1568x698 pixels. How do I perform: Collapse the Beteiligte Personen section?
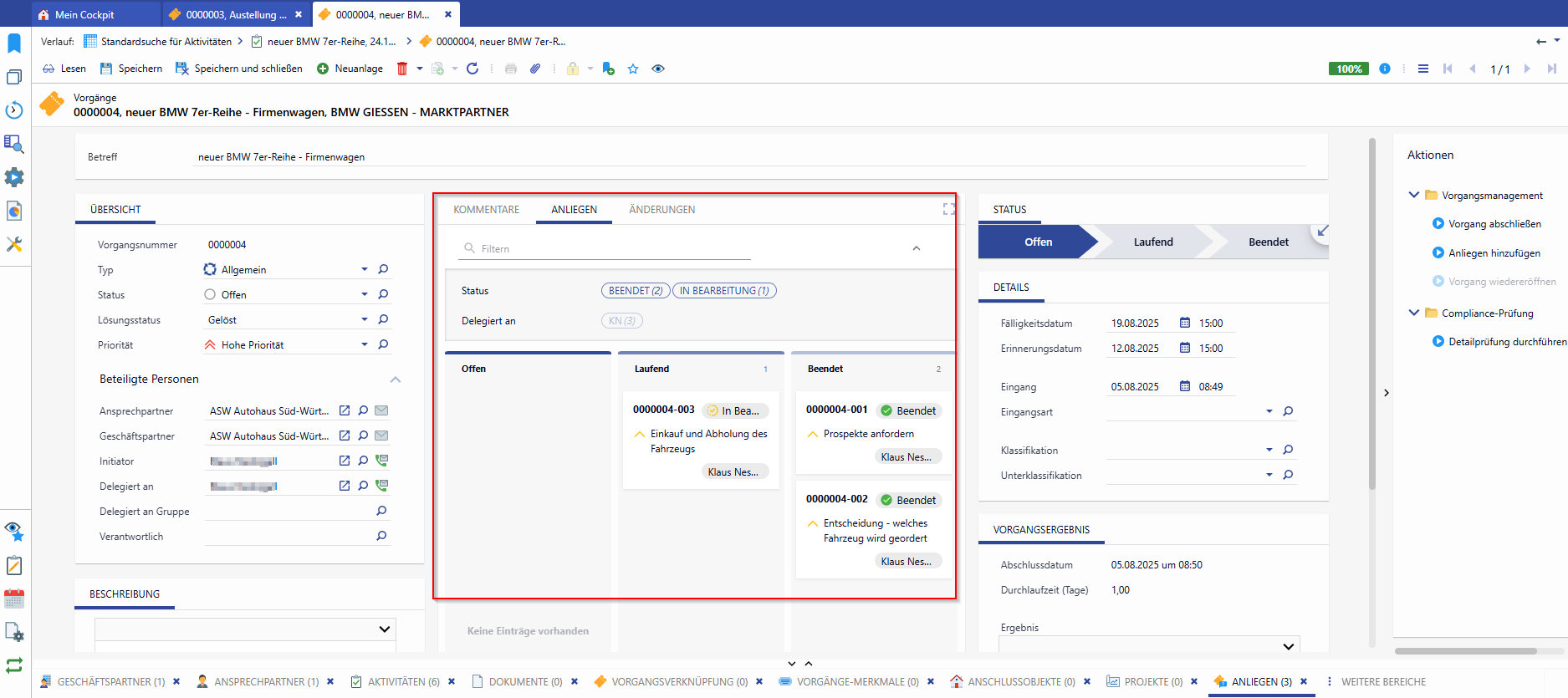point(396,380)
